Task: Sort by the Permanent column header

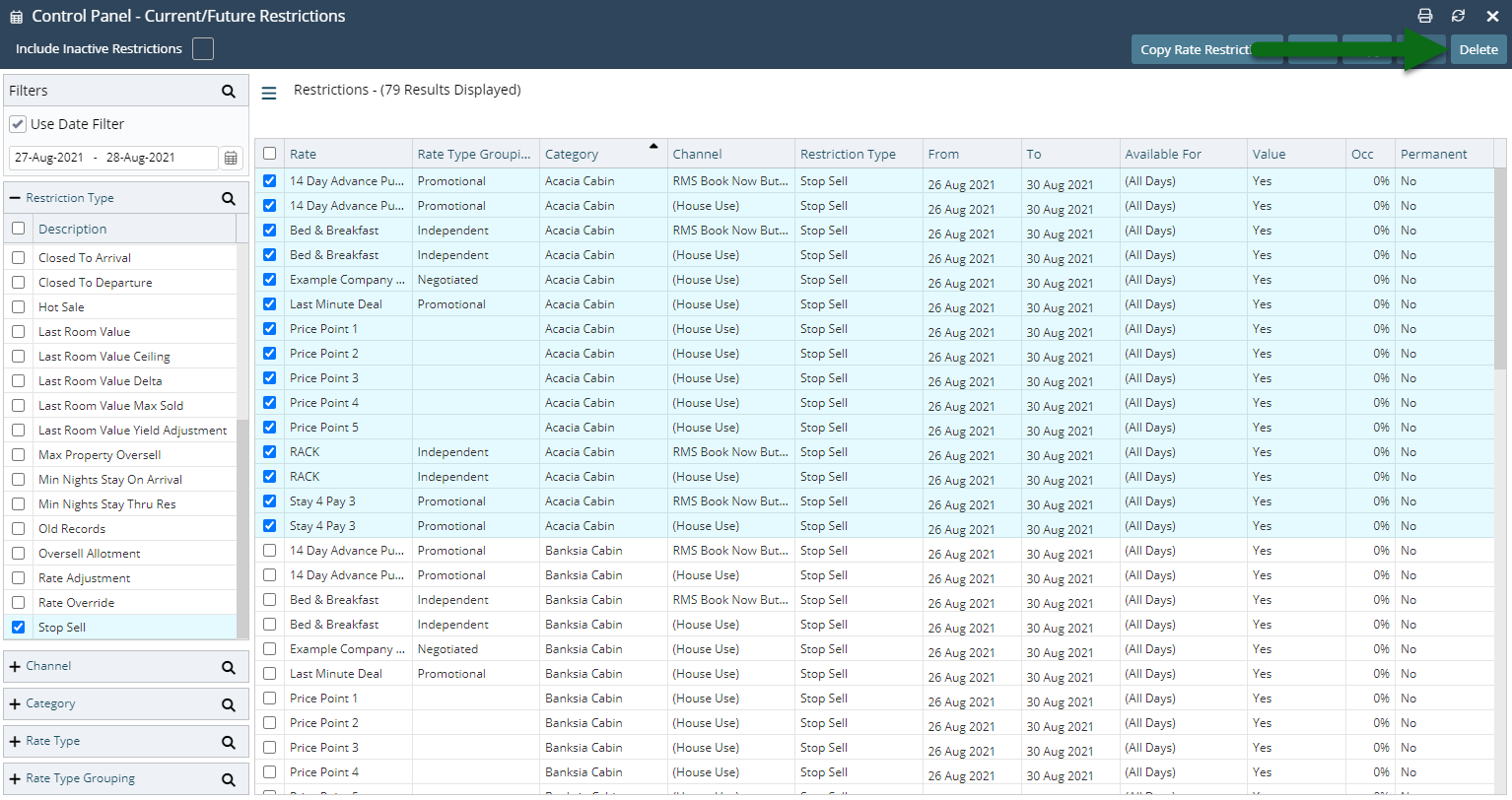Action: tap(1444, 154)
